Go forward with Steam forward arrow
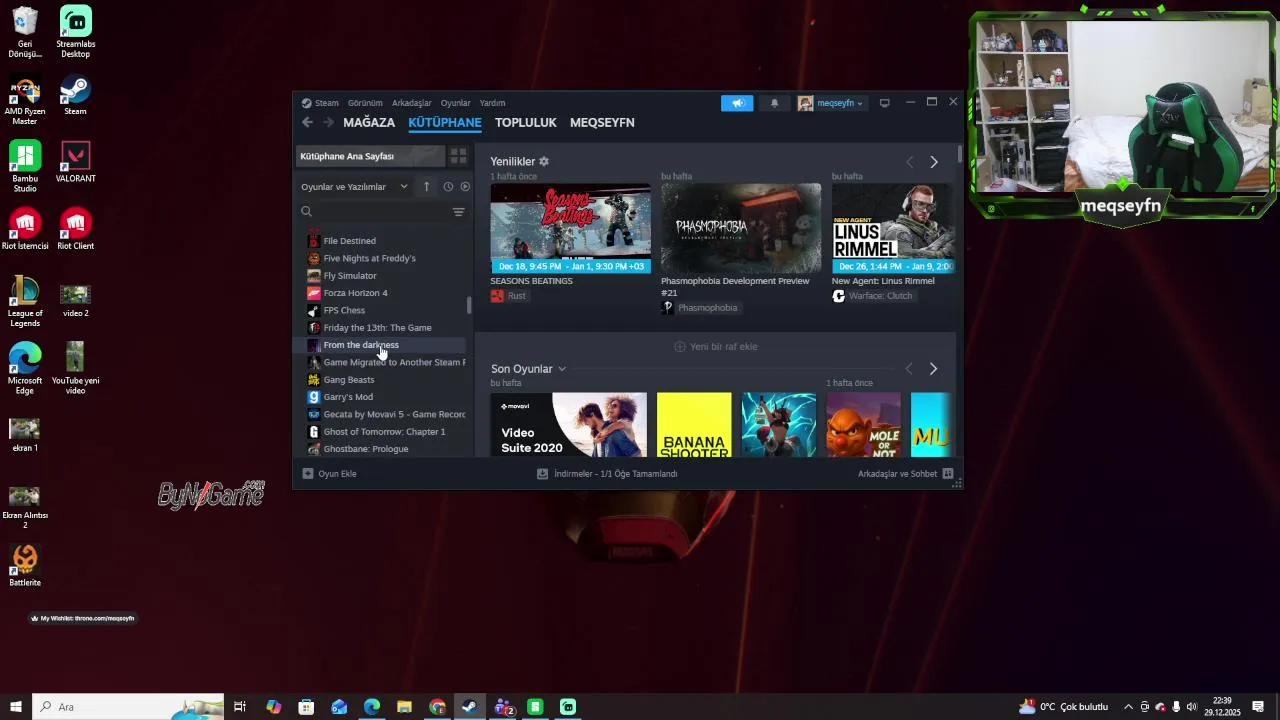The width and height of the screenshot is (1280, 720). click(x=328, y=122)
